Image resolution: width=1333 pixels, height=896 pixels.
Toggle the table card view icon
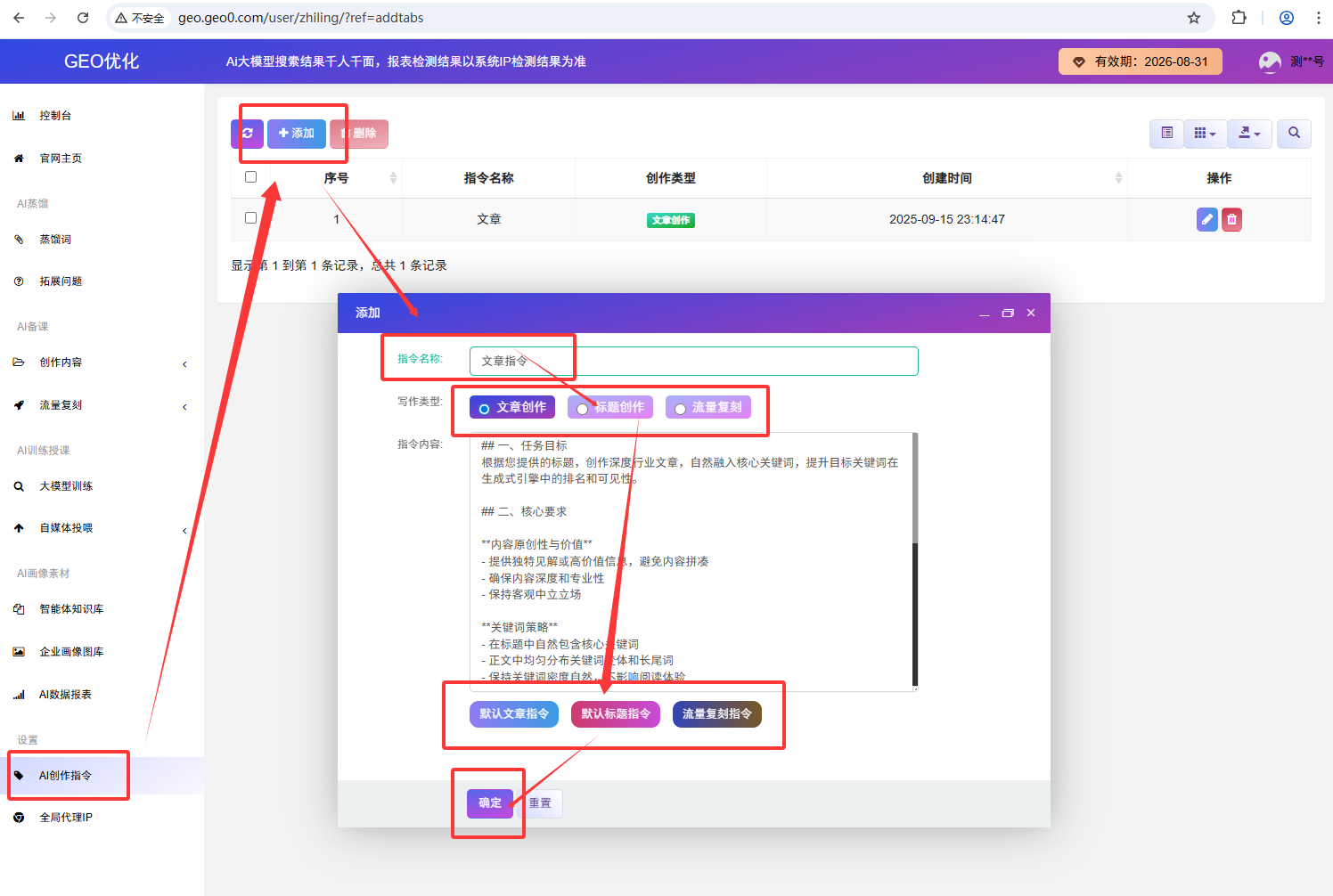point(1166,134)
